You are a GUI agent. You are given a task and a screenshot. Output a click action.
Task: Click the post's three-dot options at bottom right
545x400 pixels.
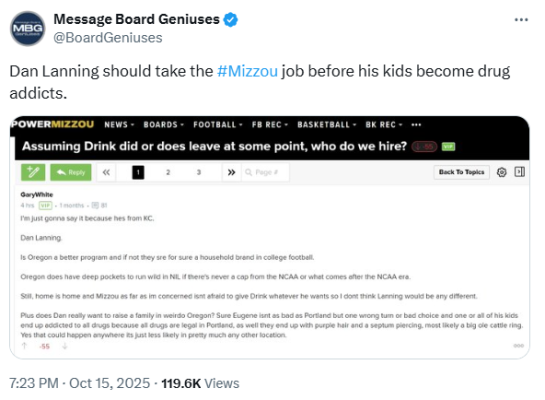click(518, 345)
